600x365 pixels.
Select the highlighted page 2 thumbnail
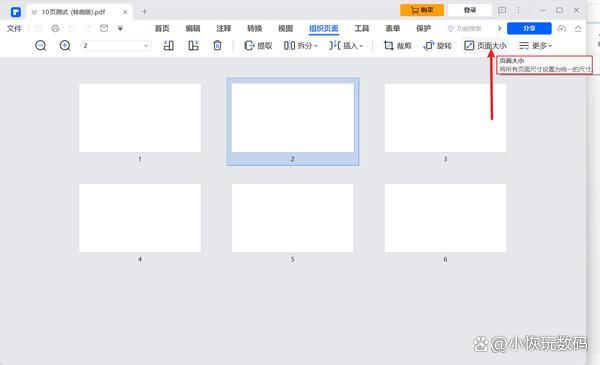pyautogui.click(x=293, y=118)
